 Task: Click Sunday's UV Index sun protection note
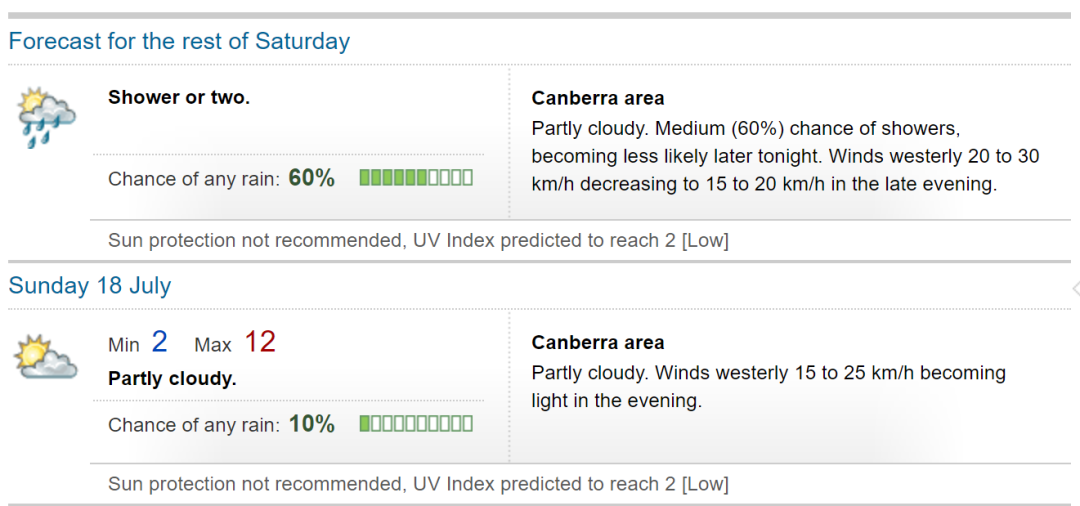(x=418, y=485)
